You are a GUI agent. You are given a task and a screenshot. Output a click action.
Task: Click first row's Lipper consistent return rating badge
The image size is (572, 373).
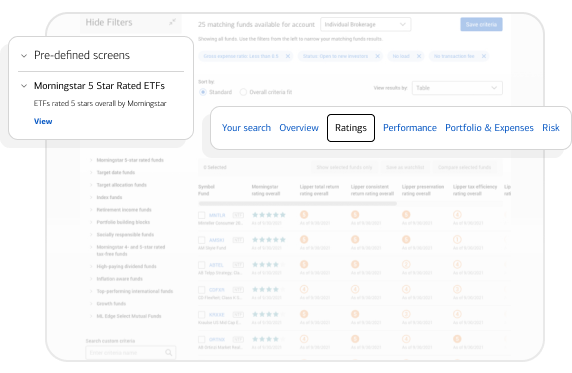[x=355, y=215]
